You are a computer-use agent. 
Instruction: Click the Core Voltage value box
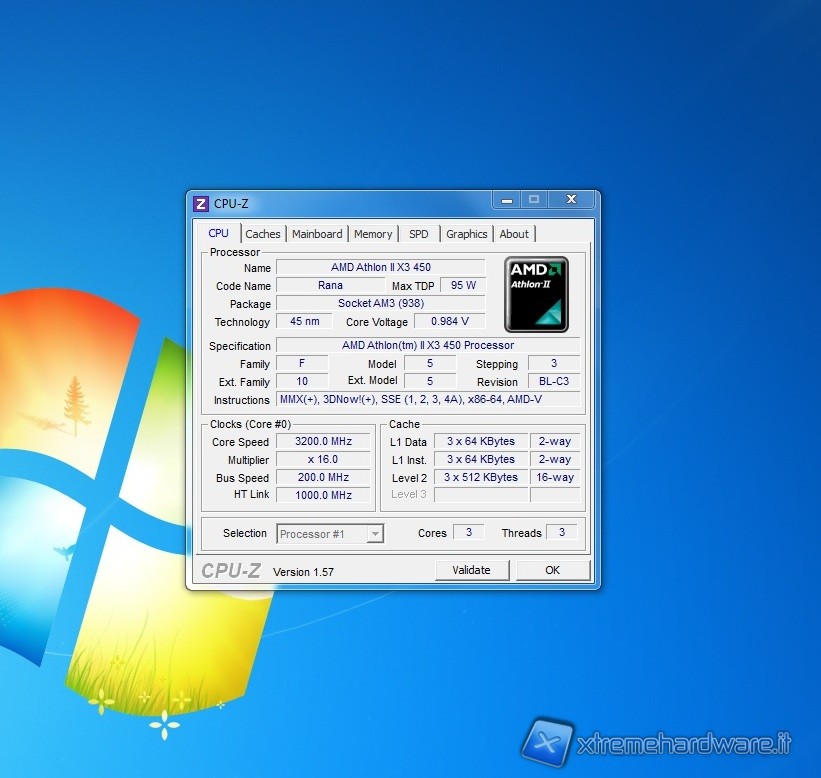(x=449, y=322)
